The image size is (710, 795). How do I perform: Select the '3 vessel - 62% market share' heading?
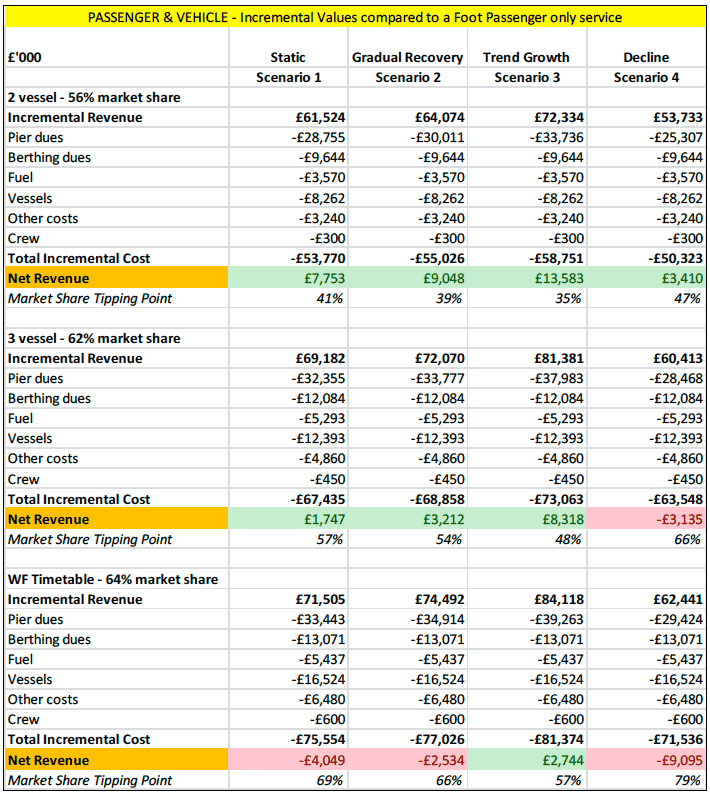94,338
